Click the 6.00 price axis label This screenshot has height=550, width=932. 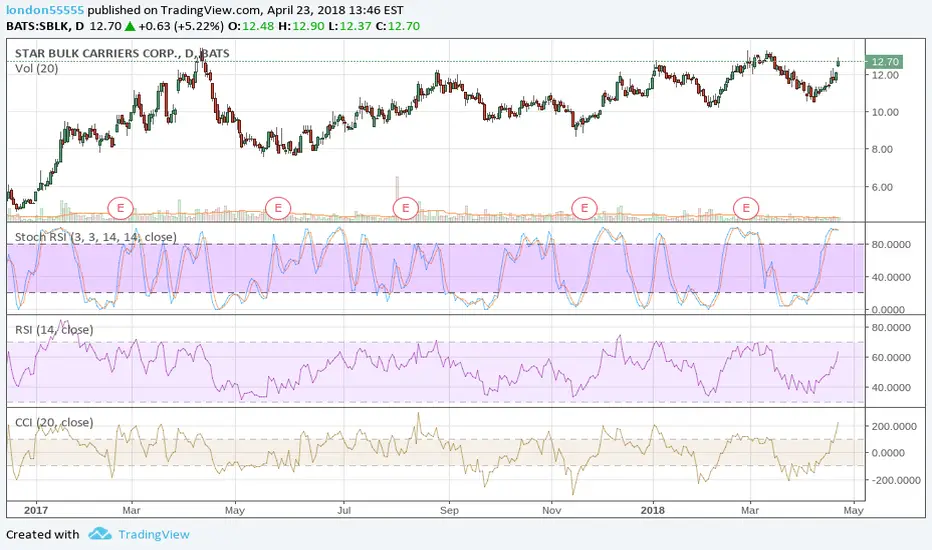[882, 187]
